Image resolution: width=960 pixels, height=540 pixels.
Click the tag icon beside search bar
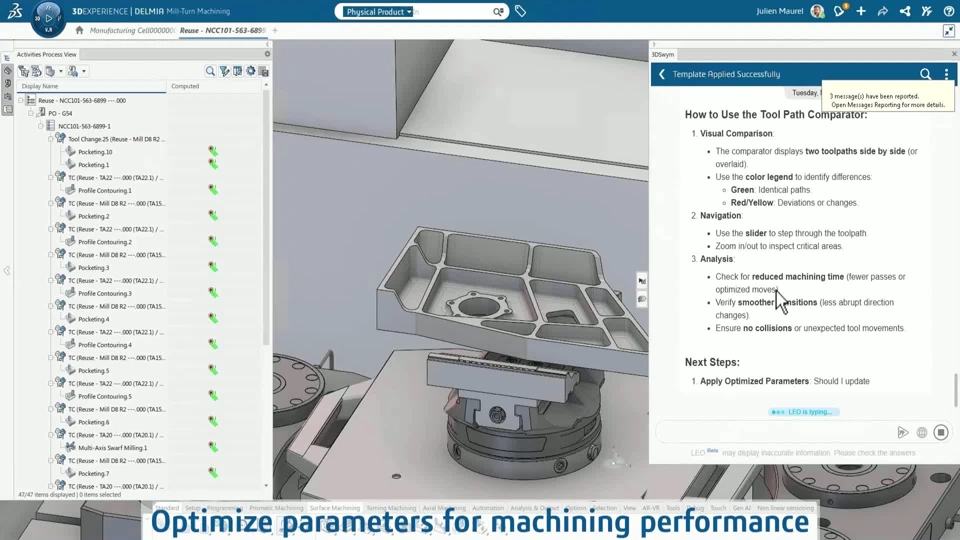(520, 11)
